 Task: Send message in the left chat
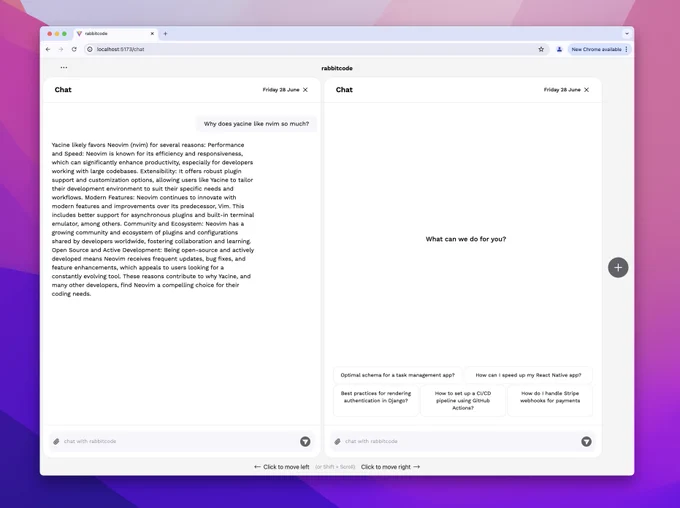coord(305,441)
